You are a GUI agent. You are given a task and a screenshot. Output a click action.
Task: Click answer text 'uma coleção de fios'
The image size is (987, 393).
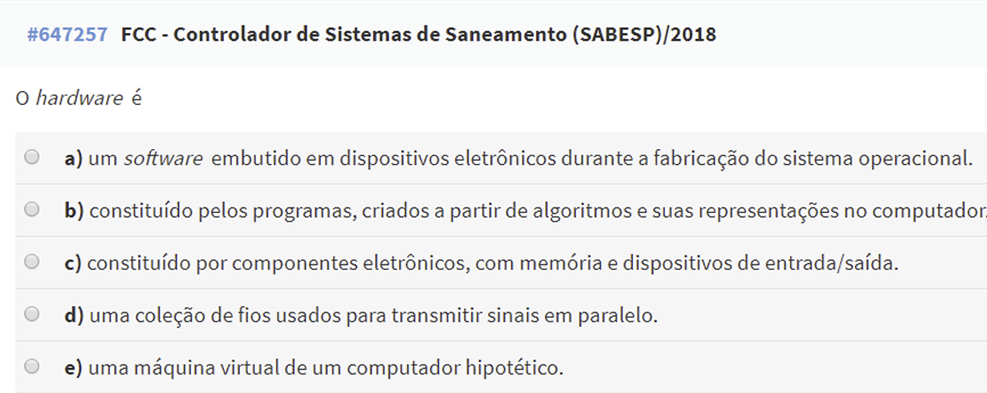click(x=373, y=316)
